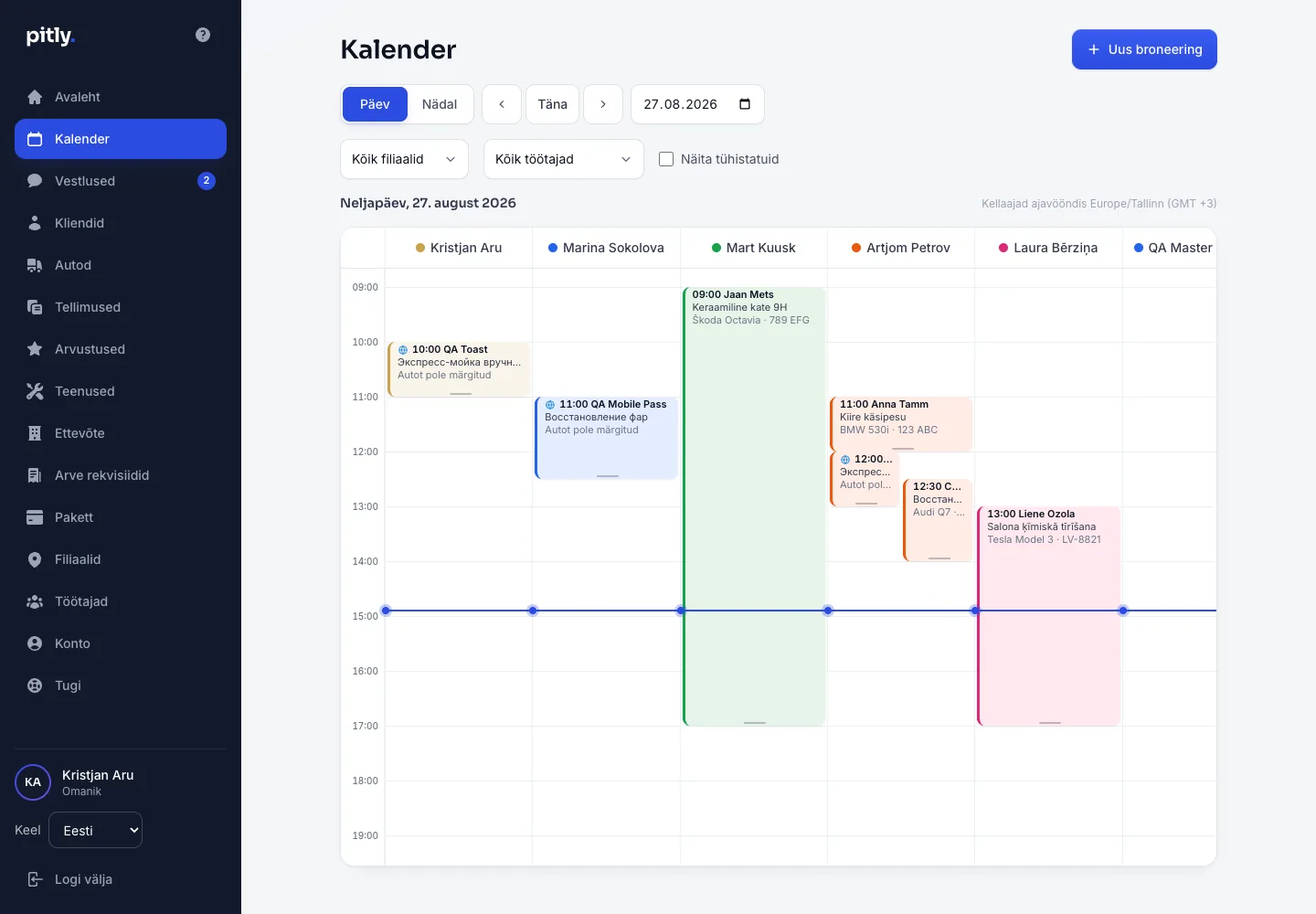Click the Autod car icon
The image size is (1316, 914).
click(x=35, y=265)
